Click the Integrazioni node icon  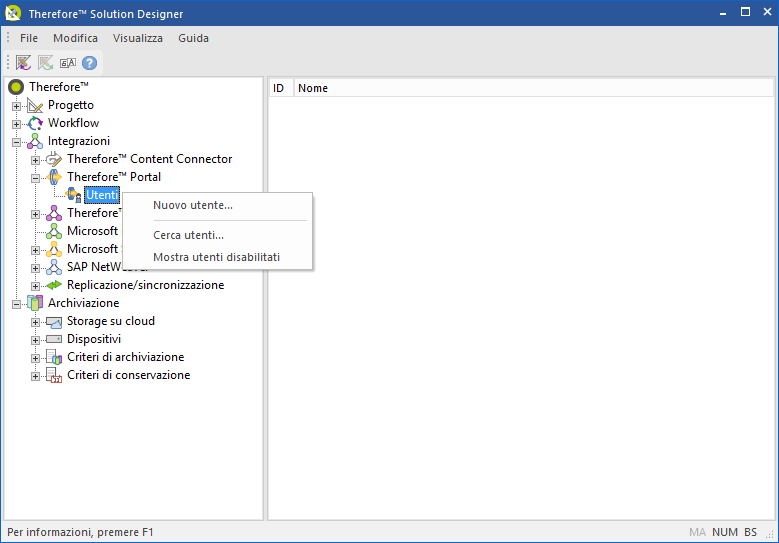point(35,141)
